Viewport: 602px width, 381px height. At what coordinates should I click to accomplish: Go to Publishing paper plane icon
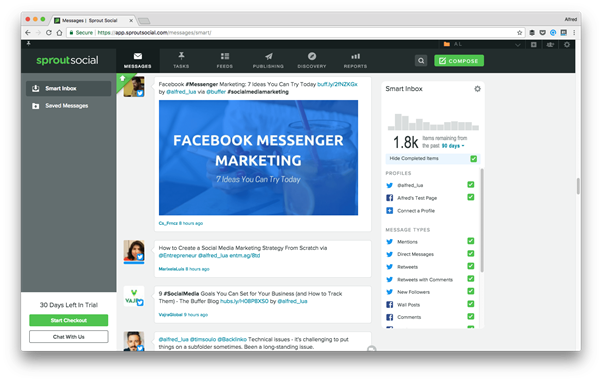click(268, 56)
